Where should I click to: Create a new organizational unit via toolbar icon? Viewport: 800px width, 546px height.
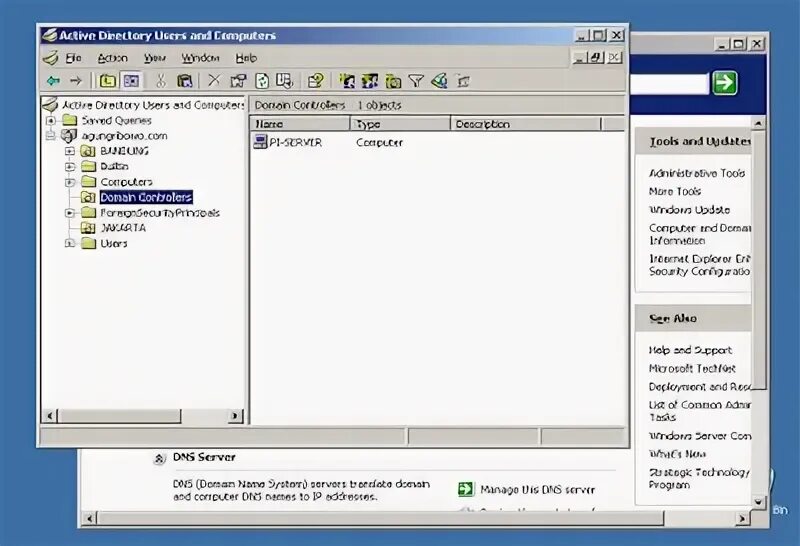[393, 81]
